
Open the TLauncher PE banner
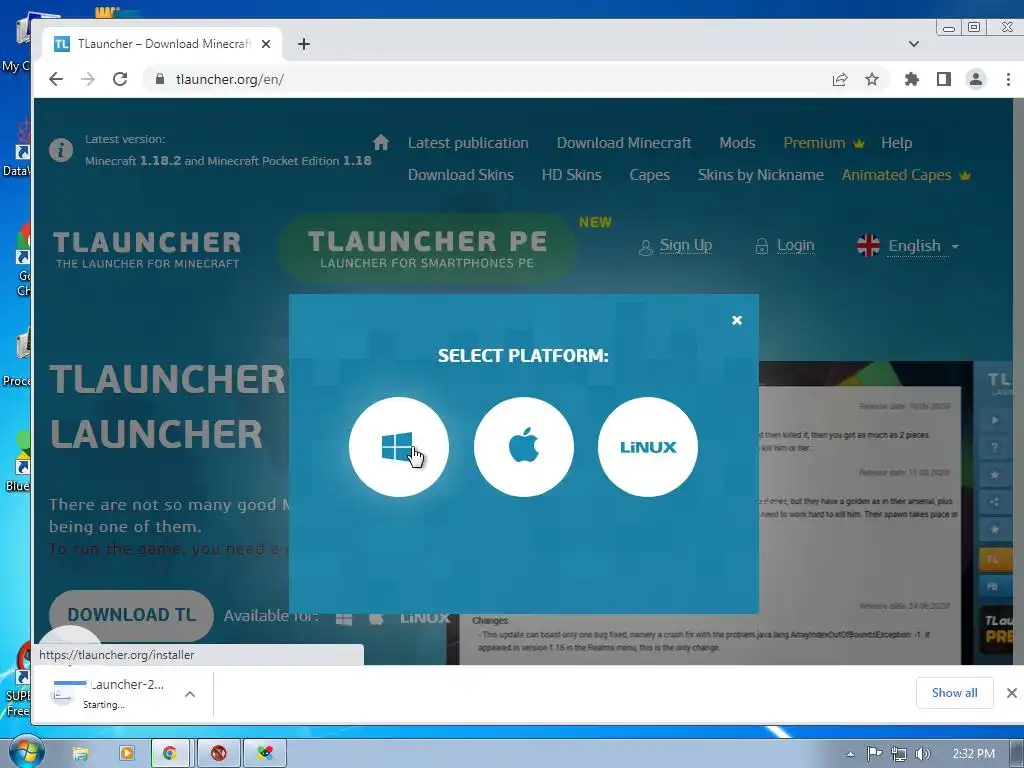click(427, 249)
